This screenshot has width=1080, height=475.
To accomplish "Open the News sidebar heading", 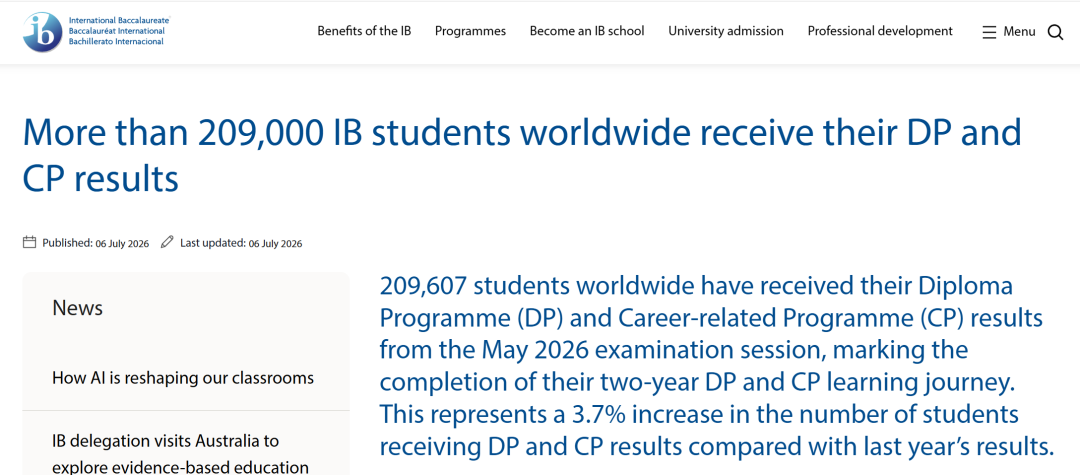I will coord(78,308).
